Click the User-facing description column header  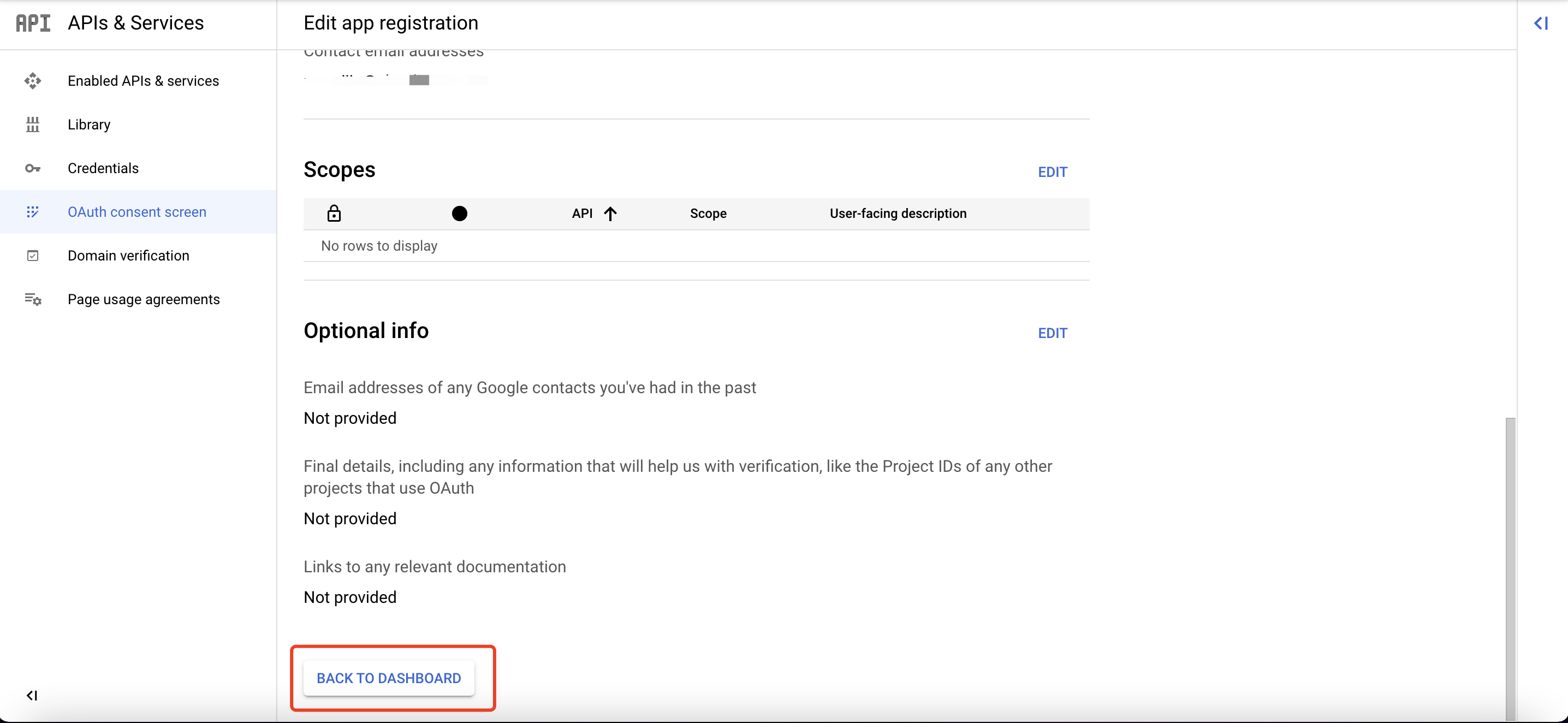pos(897,214)
